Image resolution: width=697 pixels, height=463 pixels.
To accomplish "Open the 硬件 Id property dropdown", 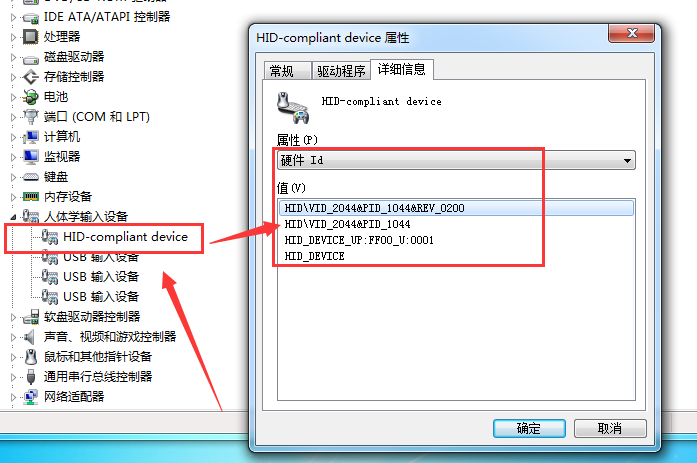I will tap(456, 160).
